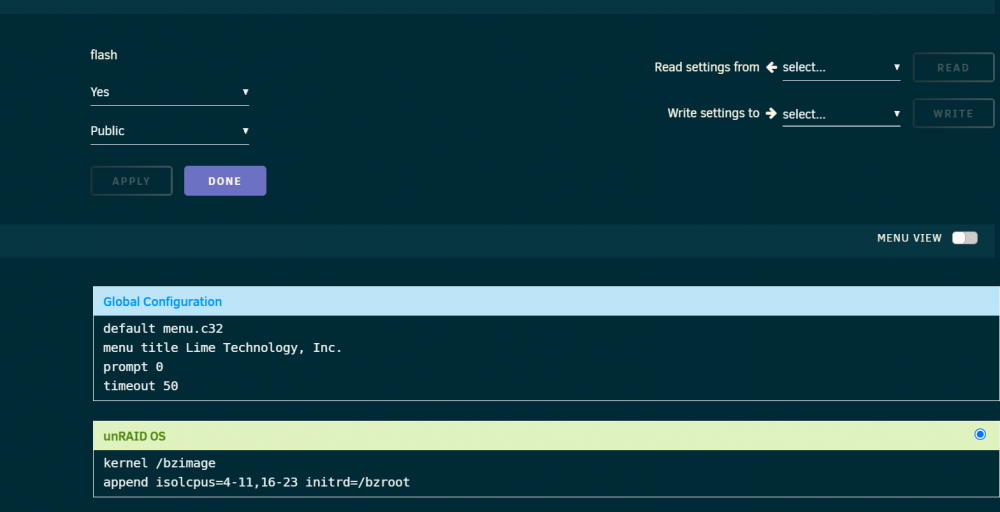Click the unRAID OS section header
1000x512 pixels.
tap(547, 436)
